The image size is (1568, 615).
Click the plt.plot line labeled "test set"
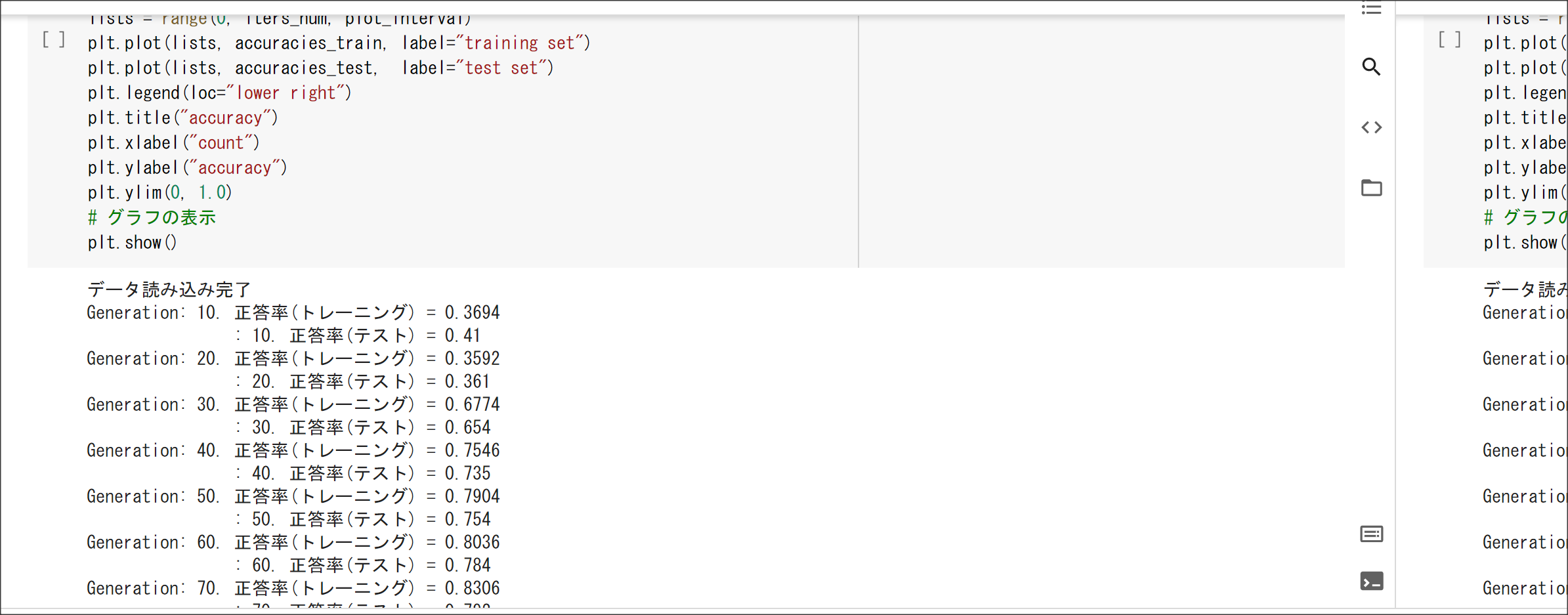(x=321, y=68)
